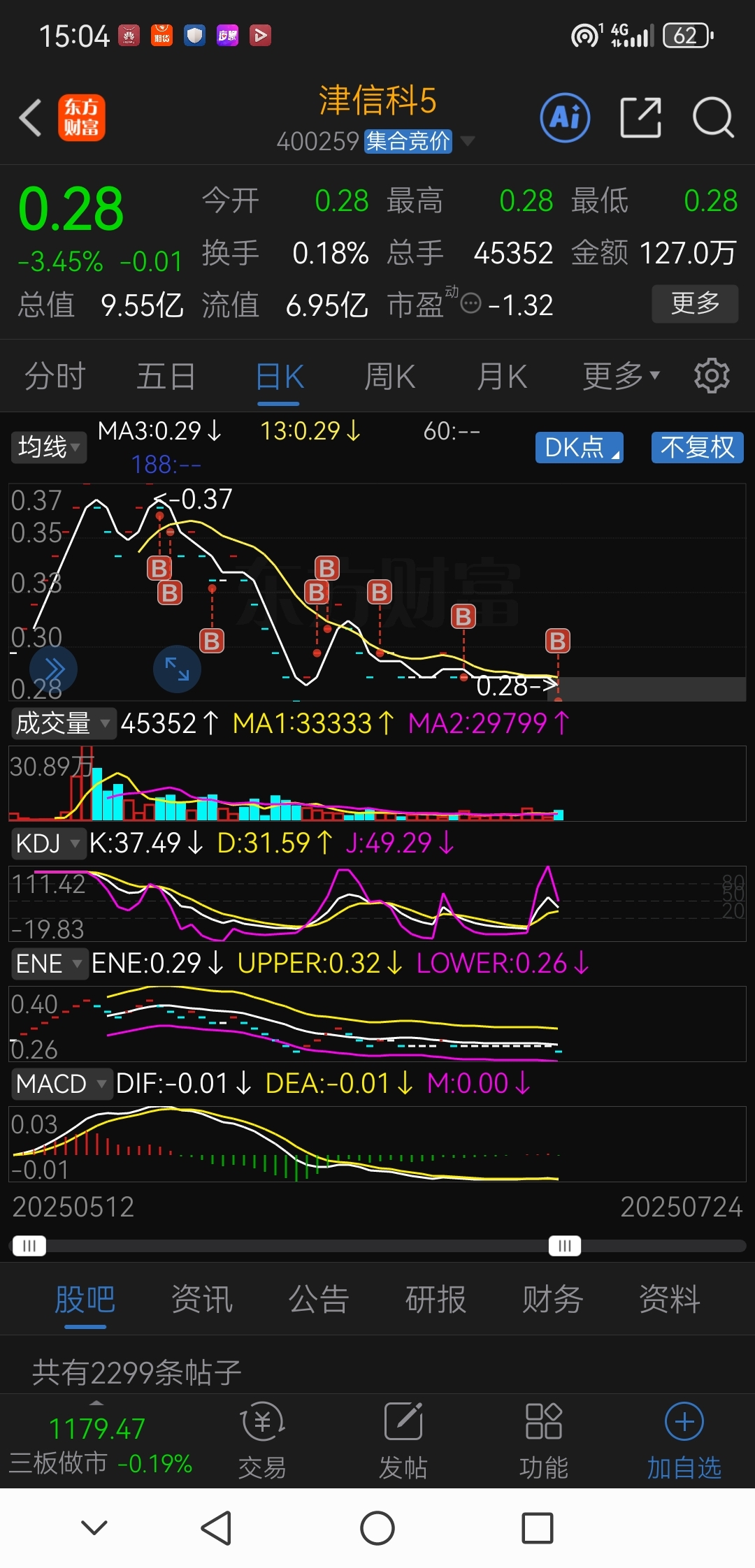This screenshot has height=1568, width=755.
Task: Tap the 共有2299条帖子 post count text
Action: (x=136, y=1372)
